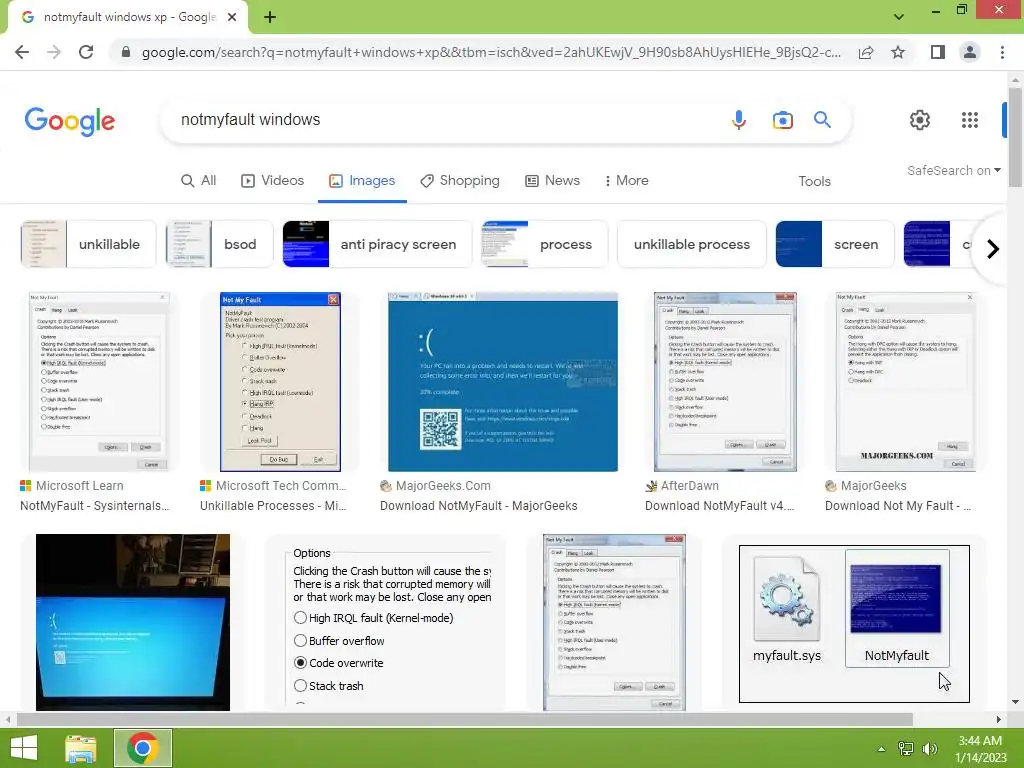This screenshot has width=1024, height=768.
Task: Open the AfterDawn NotMyFault image
Action: (x=725, y=381)
